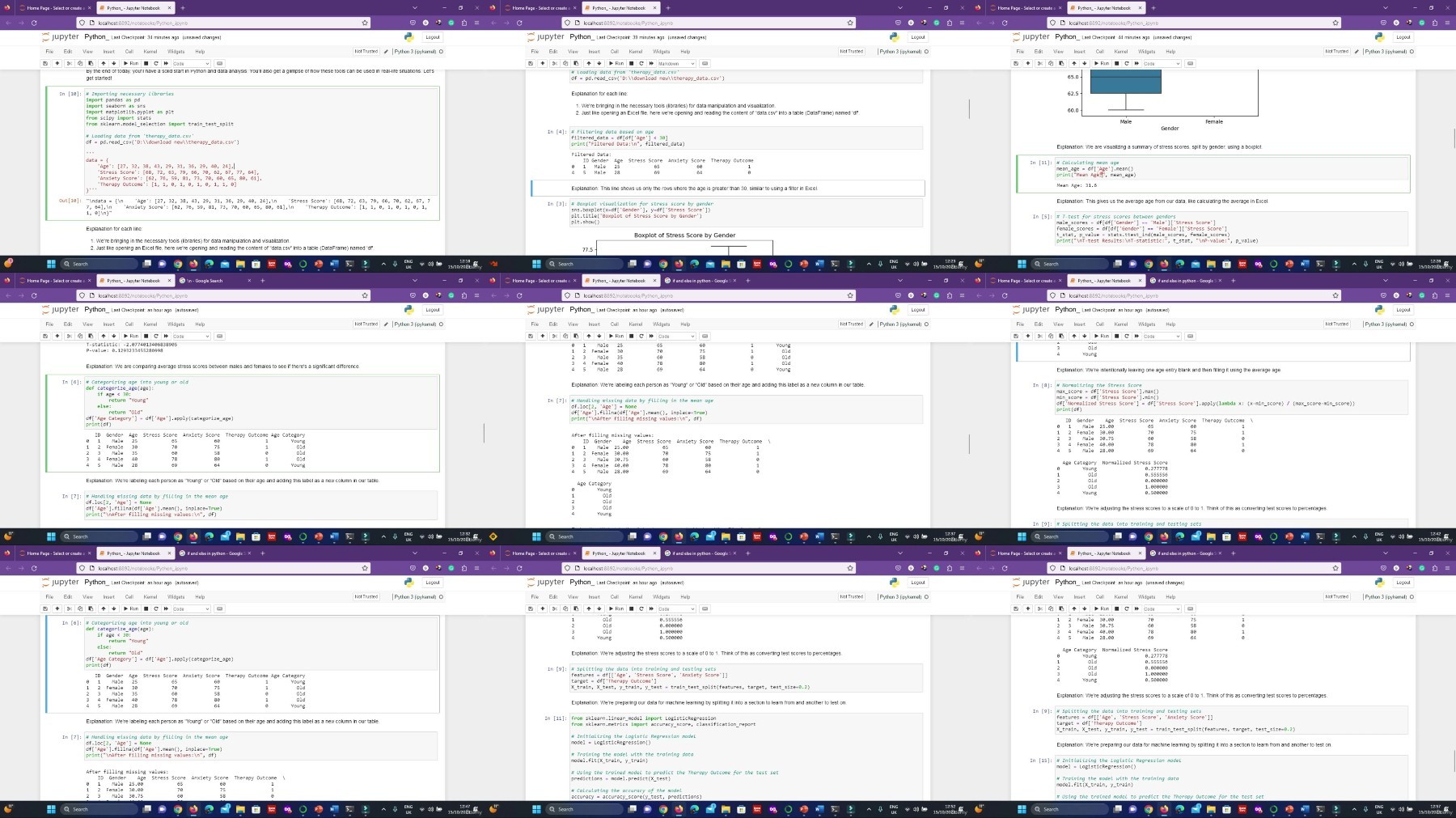The width and height of the screenshot is (1456, 818).
Task: Switch to 'if and else in python' tab, 12:37 window
Action: click(700, 281)
